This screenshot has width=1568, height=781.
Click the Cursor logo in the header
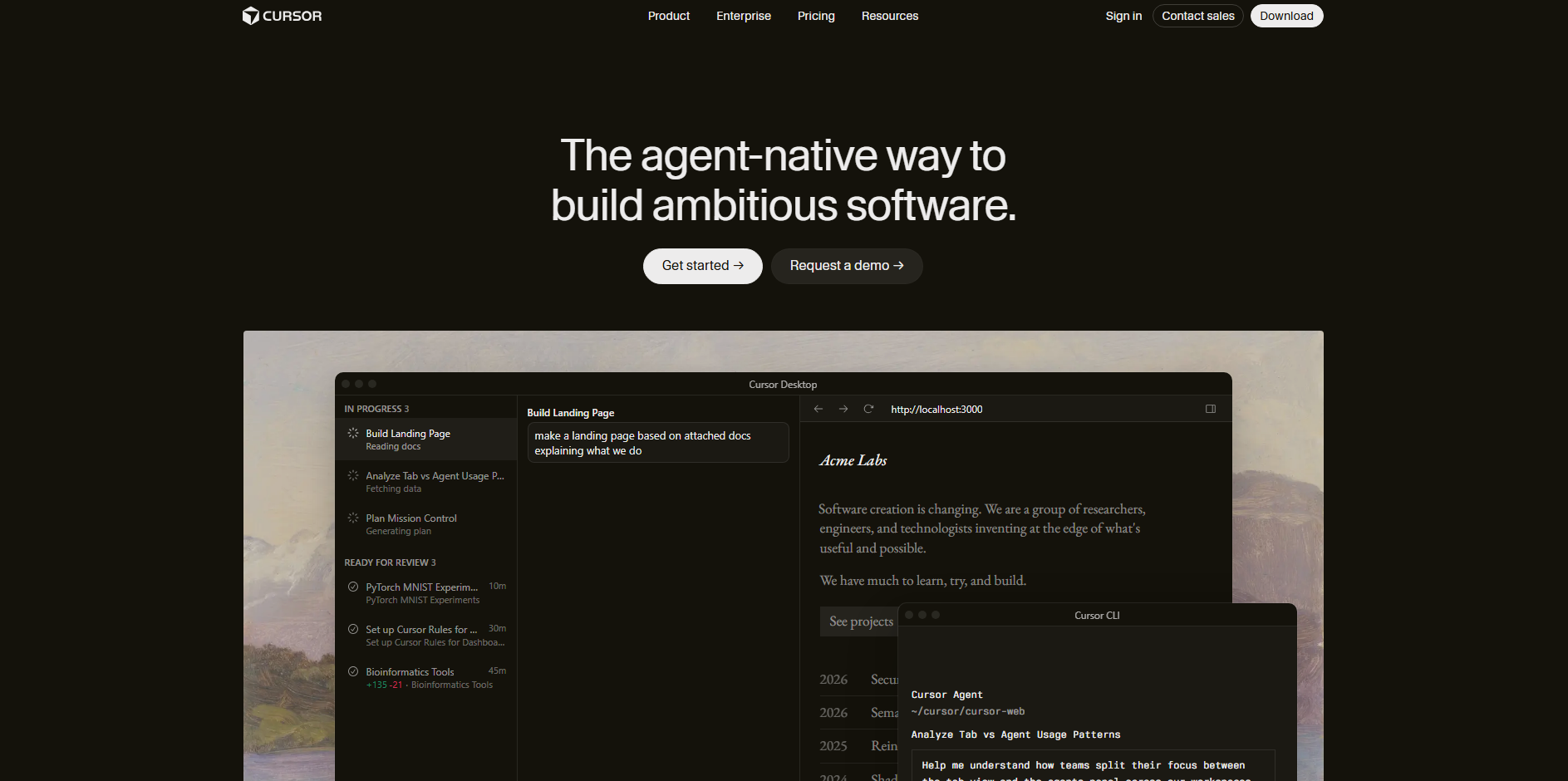pyautogui.click(x=282, y=16)
